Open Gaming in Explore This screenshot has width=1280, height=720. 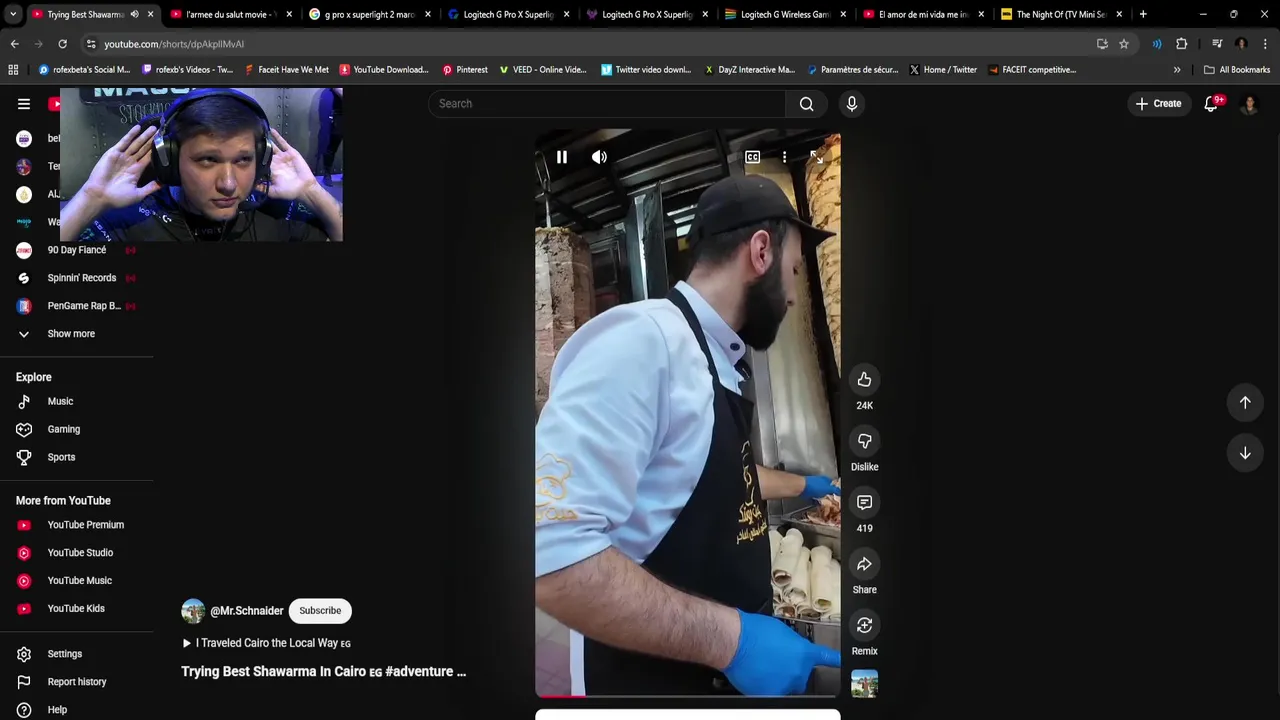[77, 429]
